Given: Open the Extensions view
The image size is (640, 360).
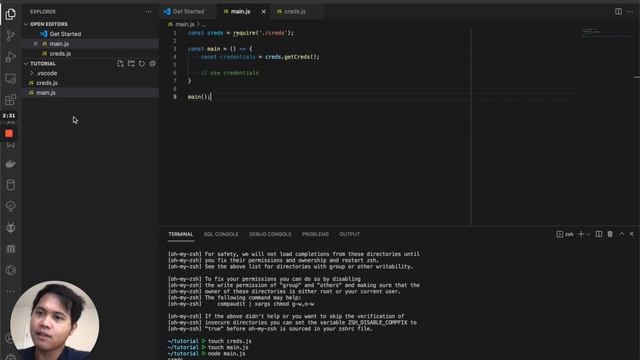Looking at the screenshot, I should click(x=11, y=100).
